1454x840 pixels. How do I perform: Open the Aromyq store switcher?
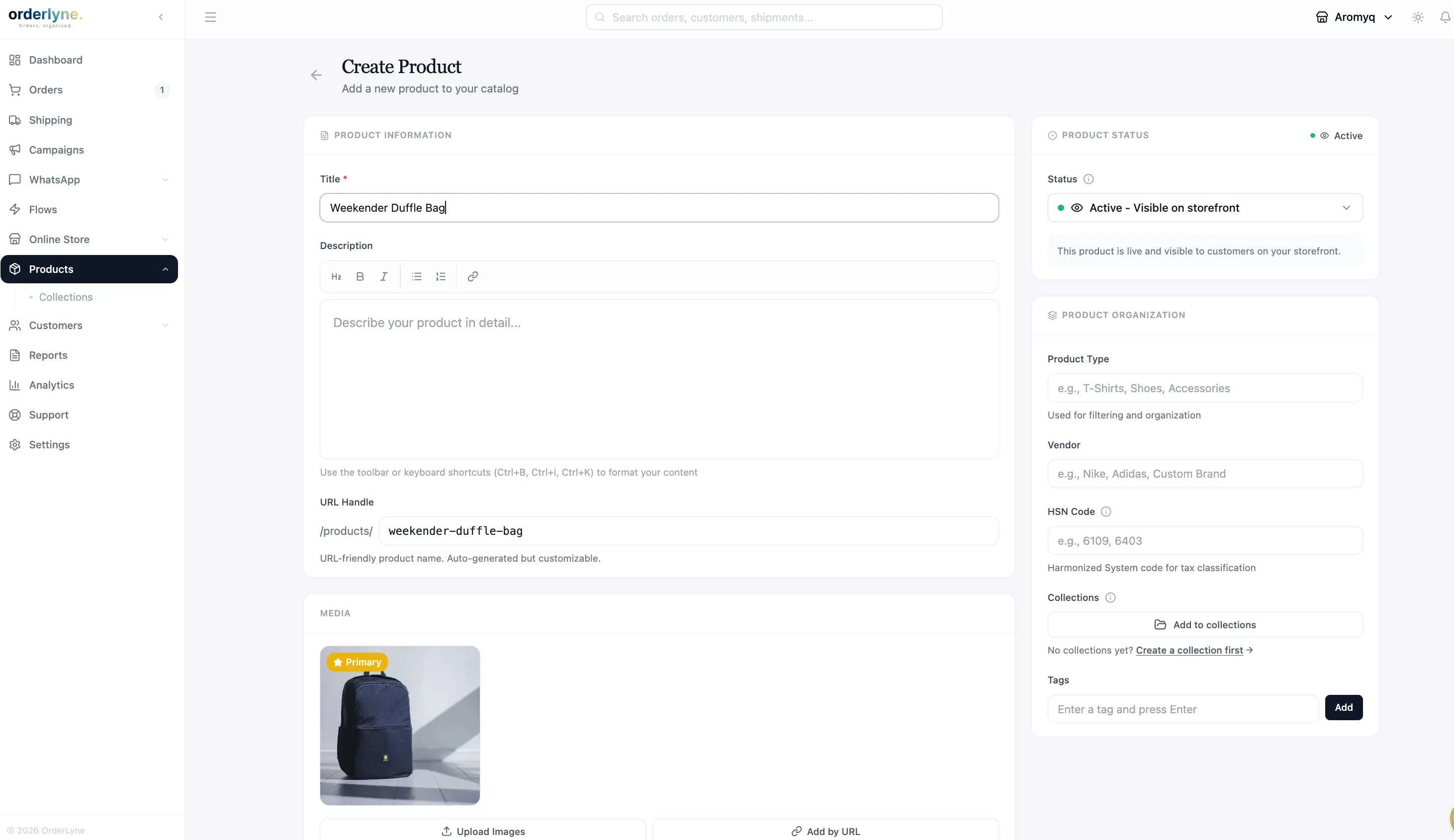point(1354,17)
